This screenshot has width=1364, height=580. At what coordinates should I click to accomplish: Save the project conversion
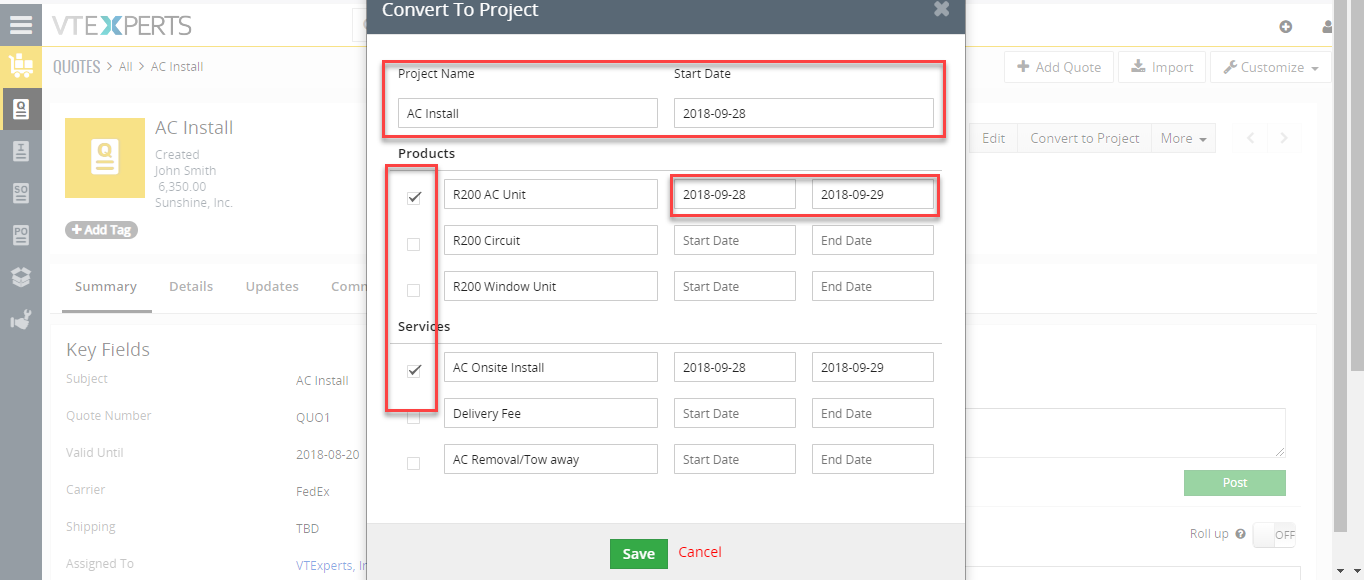638,554
